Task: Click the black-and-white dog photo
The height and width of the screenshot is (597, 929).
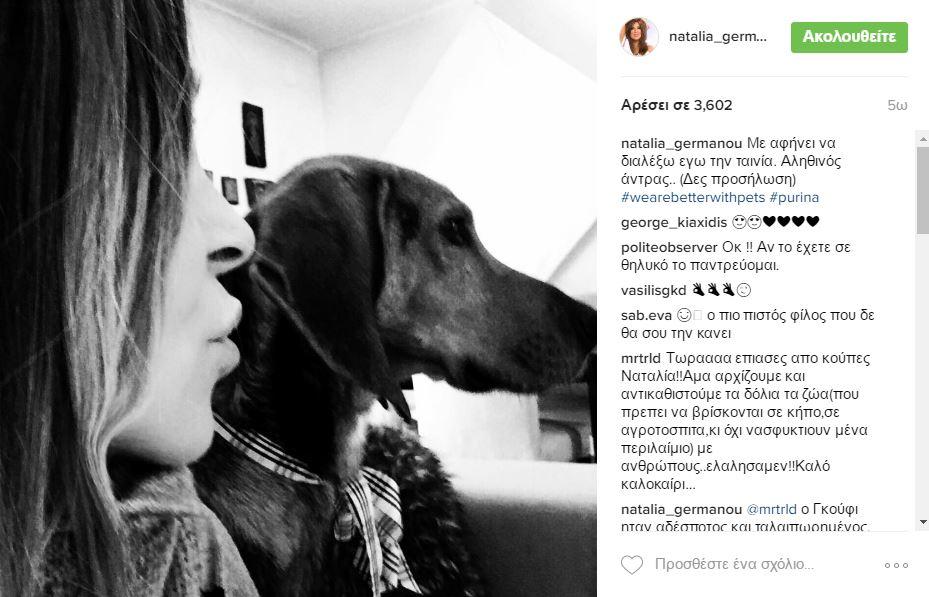Action: click(x=298, y=298)
